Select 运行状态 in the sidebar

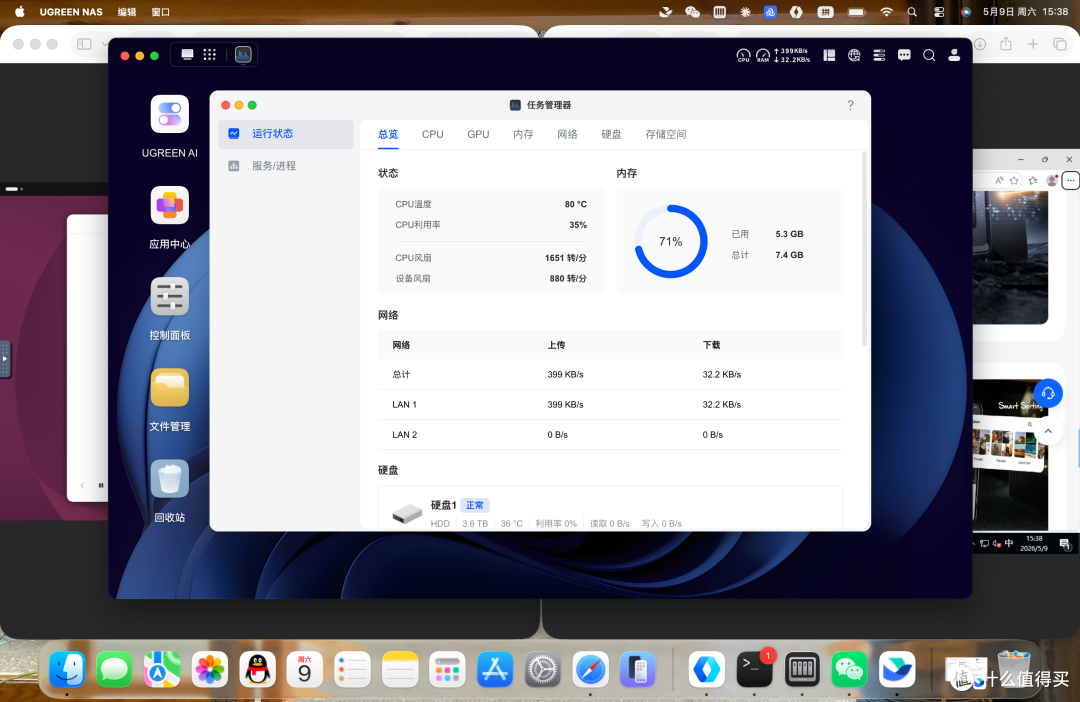286,134
